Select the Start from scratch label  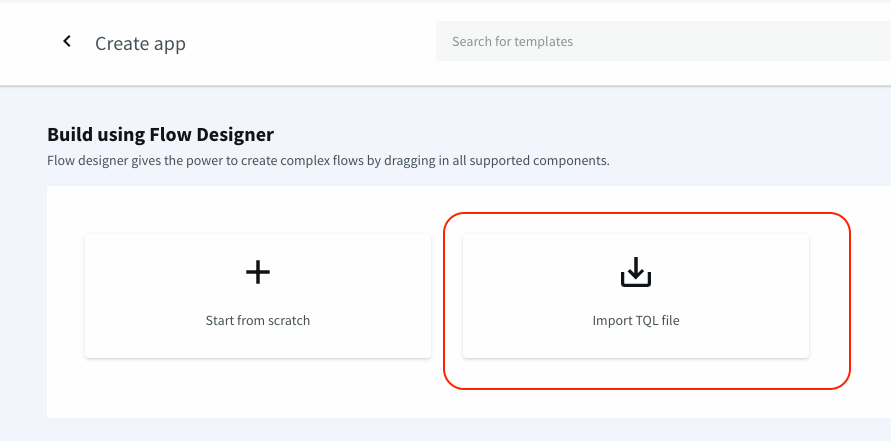point(258,321)
